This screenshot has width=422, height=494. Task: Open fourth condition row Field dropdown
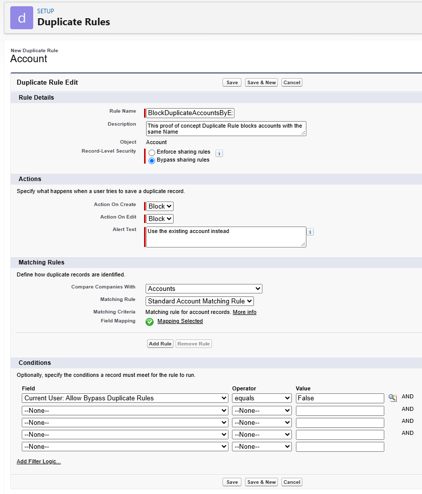click(125, 435)
